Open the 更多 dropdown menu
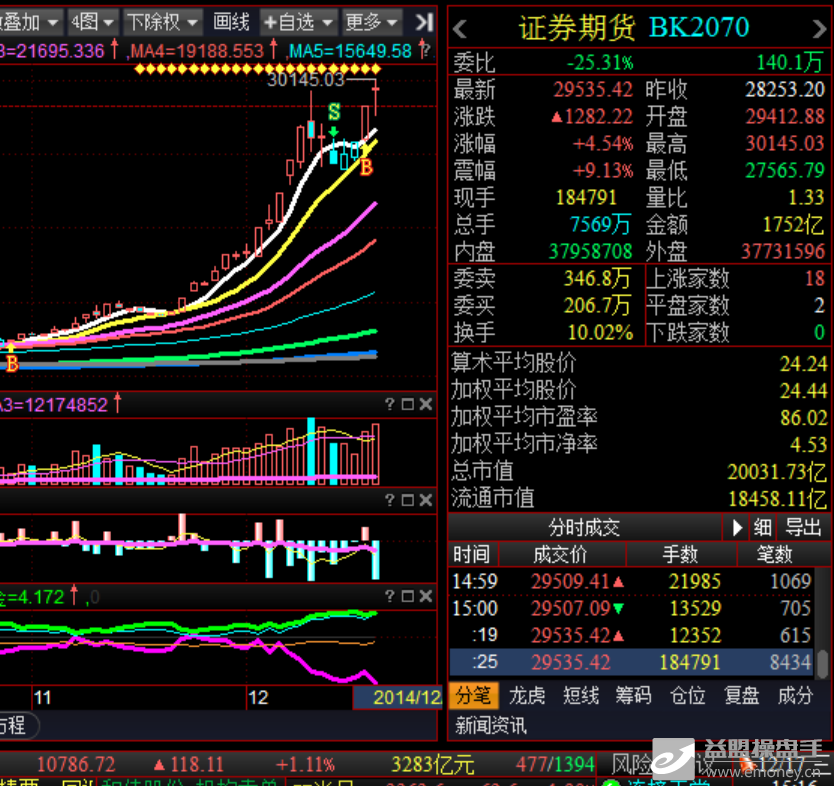 [371, 21]
